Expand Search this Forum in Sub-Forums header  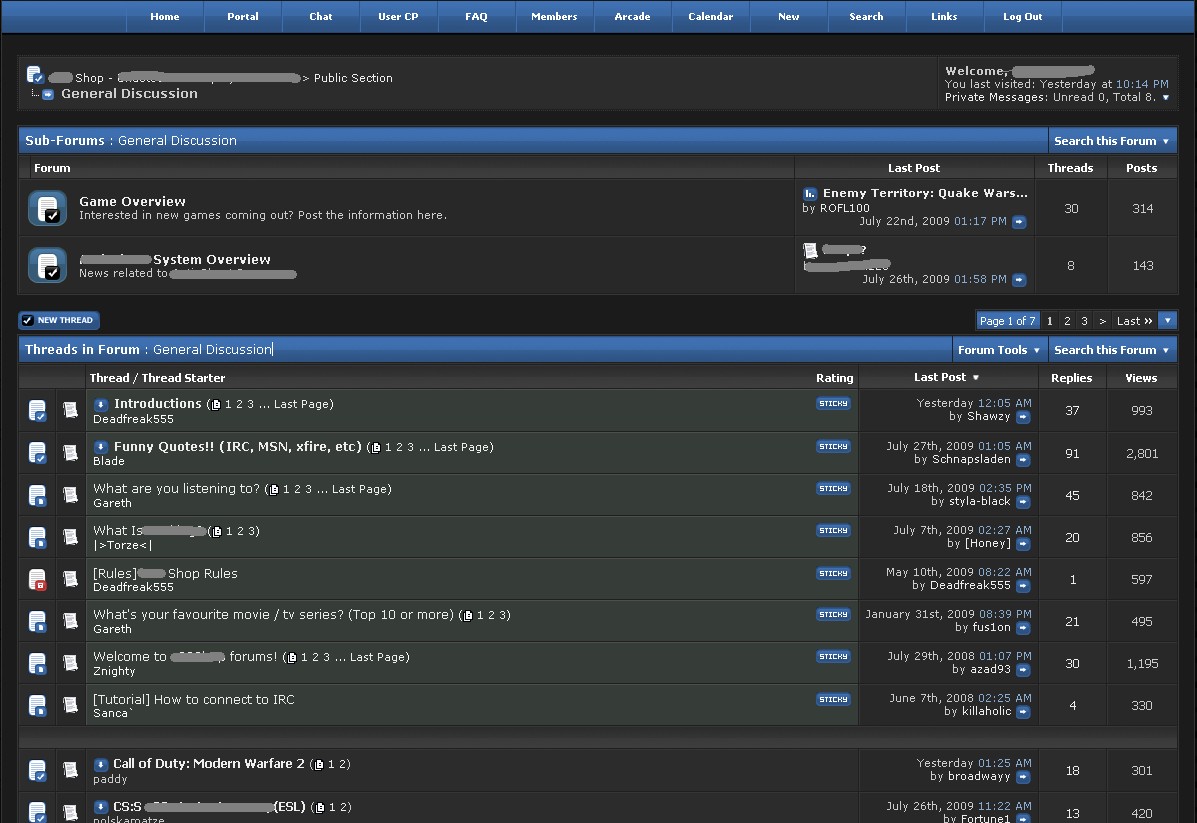tap(1111, 141)
